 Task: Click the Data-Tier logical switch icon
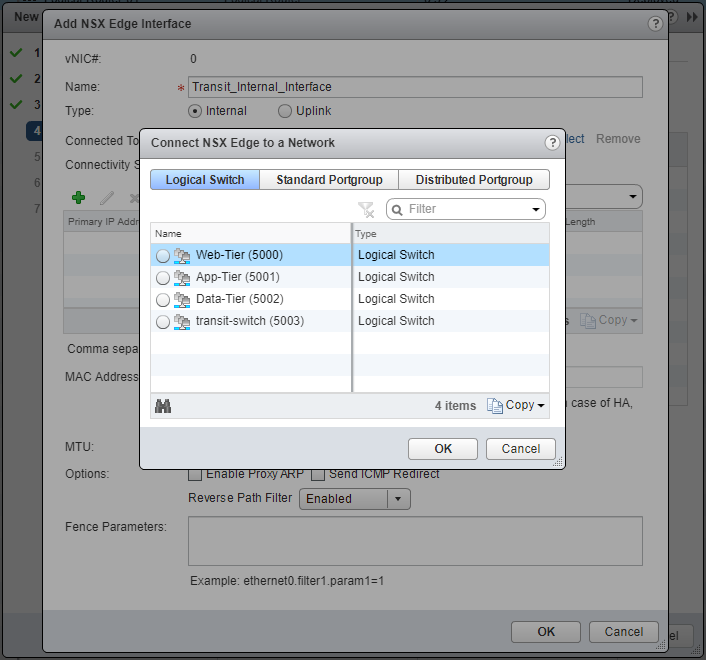coord(182,299)
